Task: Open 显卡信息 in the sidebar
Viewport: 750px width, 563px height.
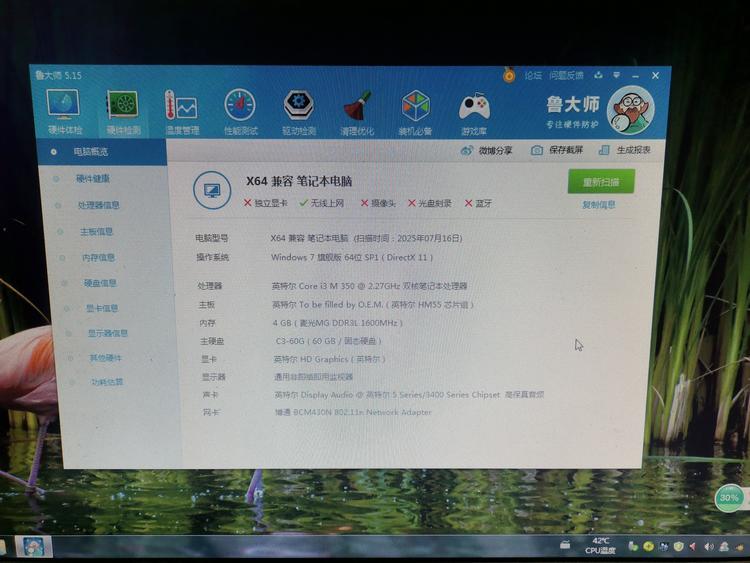Action: pyautogui.click(x=102, y=308)
